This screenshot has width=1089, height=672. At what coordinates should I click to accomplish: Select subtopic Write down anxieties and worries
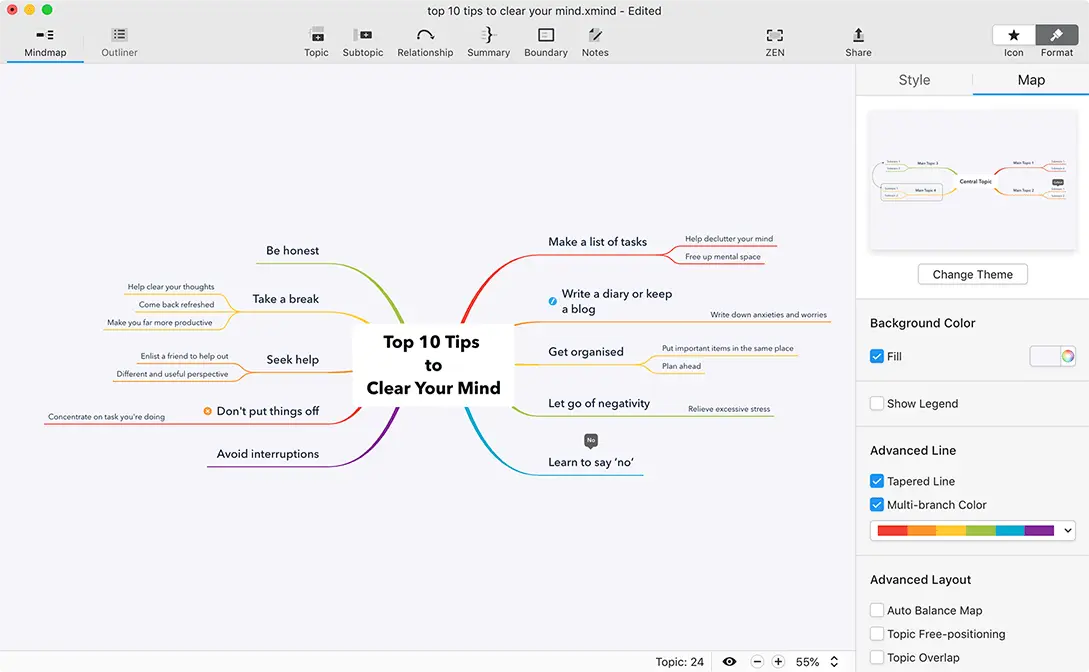pos(768,314)
